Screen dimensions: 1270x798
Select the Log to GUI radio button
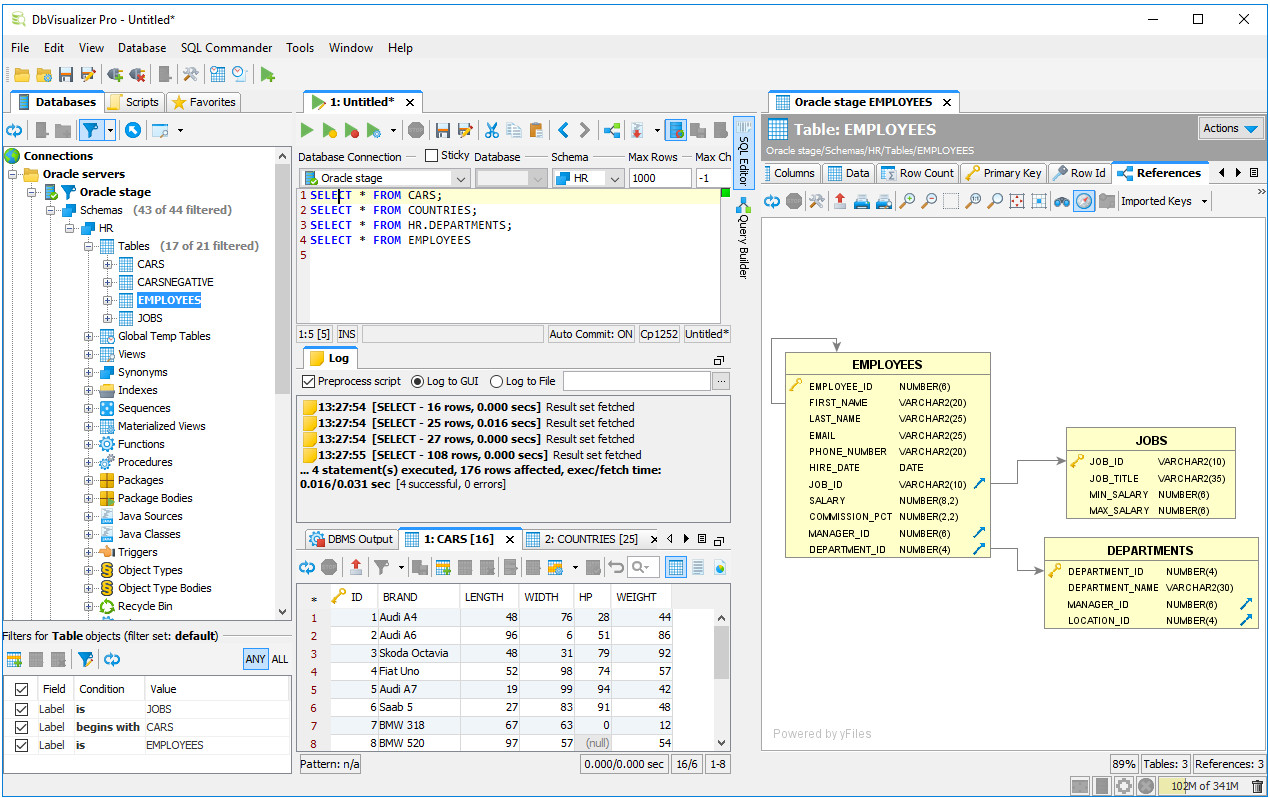pyautogui.click(x=417, y=381)
